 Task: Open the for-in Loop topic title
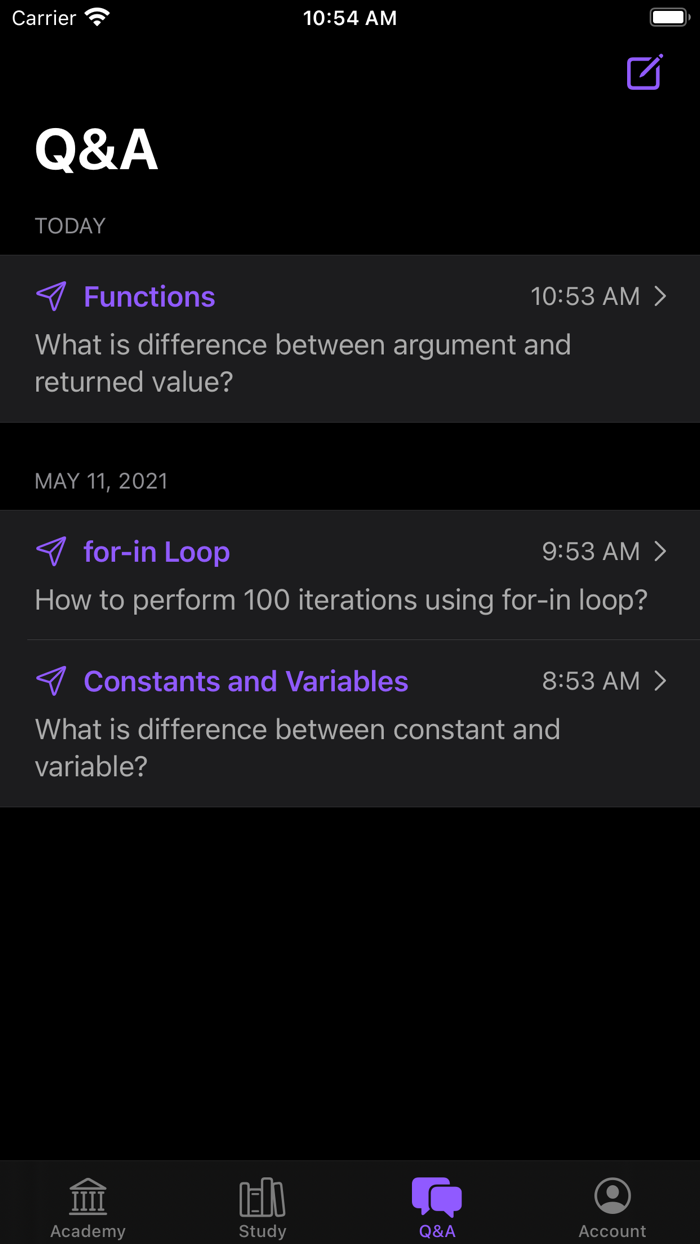point(157,552)
